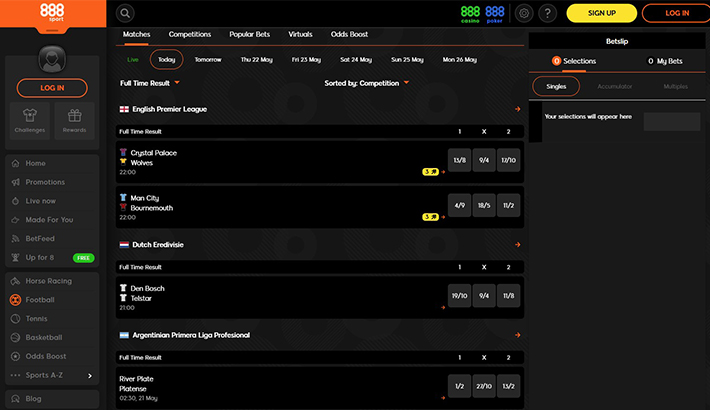Image resolution: width=710 pixels, height=410 pixels.
Task: Bet River Plate win at 1/2
Action: tap(460, 386)
